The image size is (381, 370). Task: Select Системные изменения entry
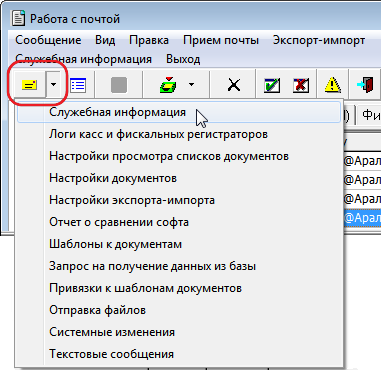pyautogui.click(x=179, y=332)
